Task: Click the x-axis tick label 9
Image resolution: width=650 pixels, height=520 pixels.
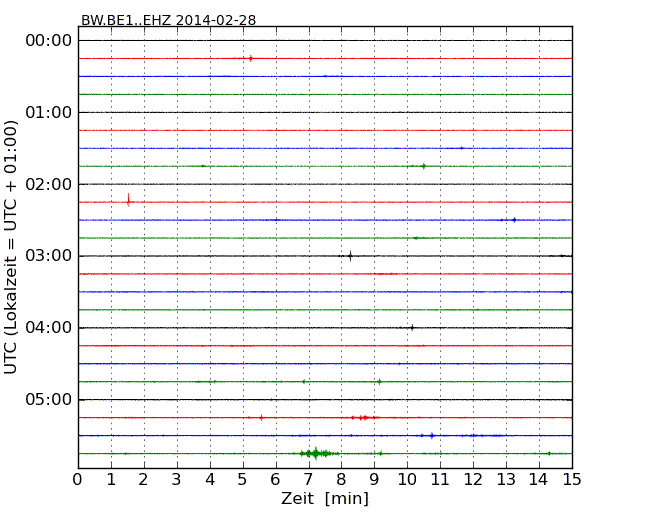Action: (374, 480)
